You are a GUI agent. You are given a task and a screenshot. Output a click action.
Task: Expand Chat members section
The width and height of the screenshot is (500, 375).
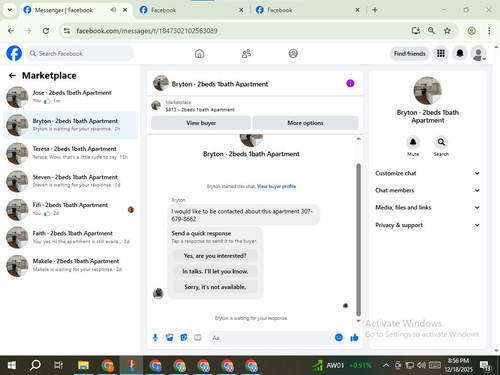coord(428,190)
